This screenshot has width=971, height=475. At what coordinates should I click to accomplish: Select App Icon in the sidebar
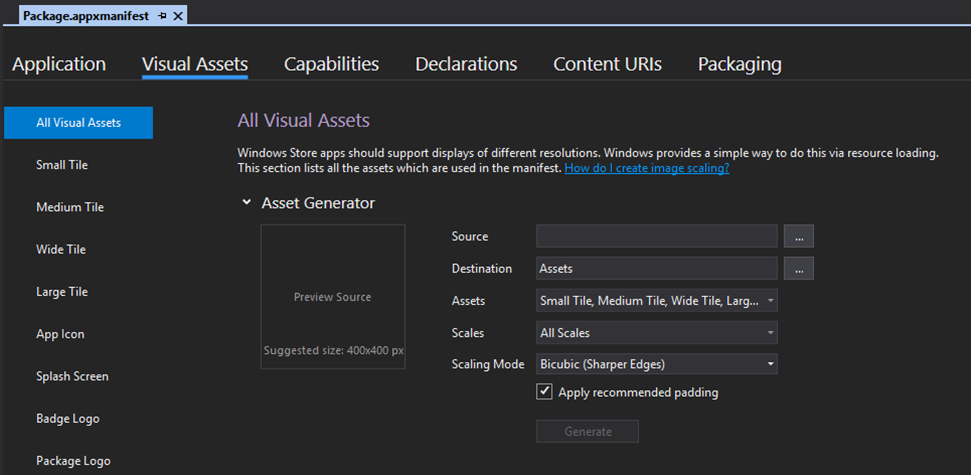click(x=60, y=334)
